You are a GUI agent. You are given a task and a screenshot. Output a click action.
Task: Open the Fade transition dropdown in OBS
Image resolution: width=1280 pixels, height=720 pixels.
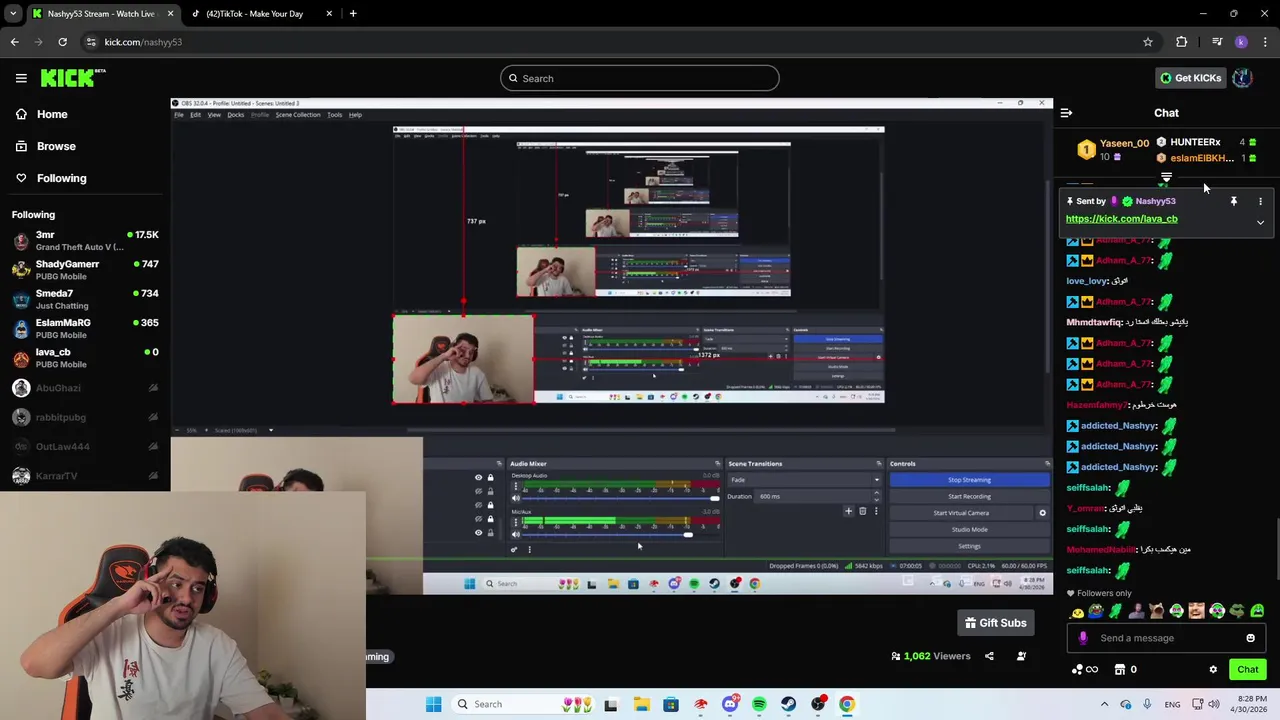point(805,480)
